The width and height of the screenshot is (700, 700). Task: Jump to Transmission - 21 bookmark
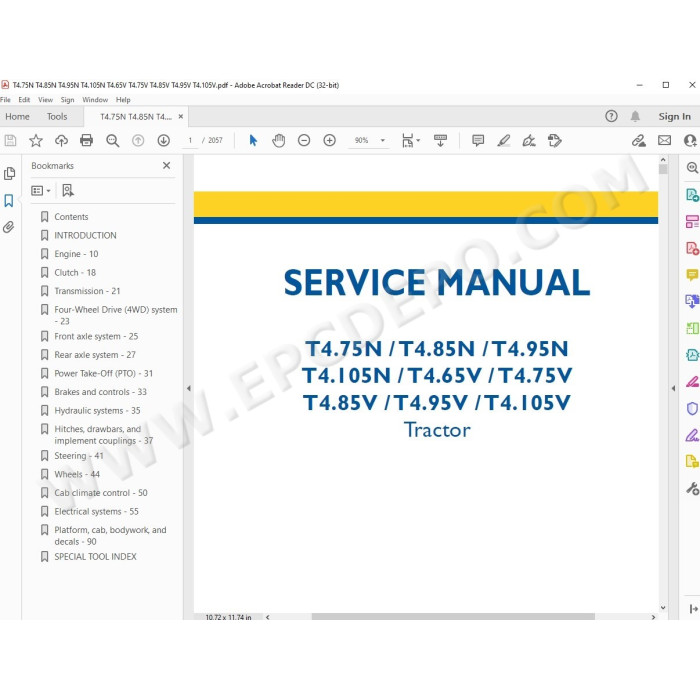87,291
